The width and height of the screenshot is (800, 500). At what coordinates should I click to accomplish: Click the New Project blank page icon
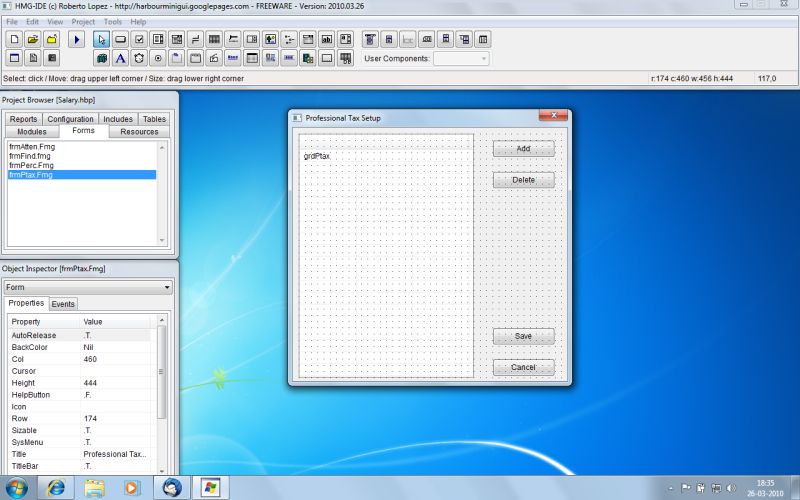[14, 39]
